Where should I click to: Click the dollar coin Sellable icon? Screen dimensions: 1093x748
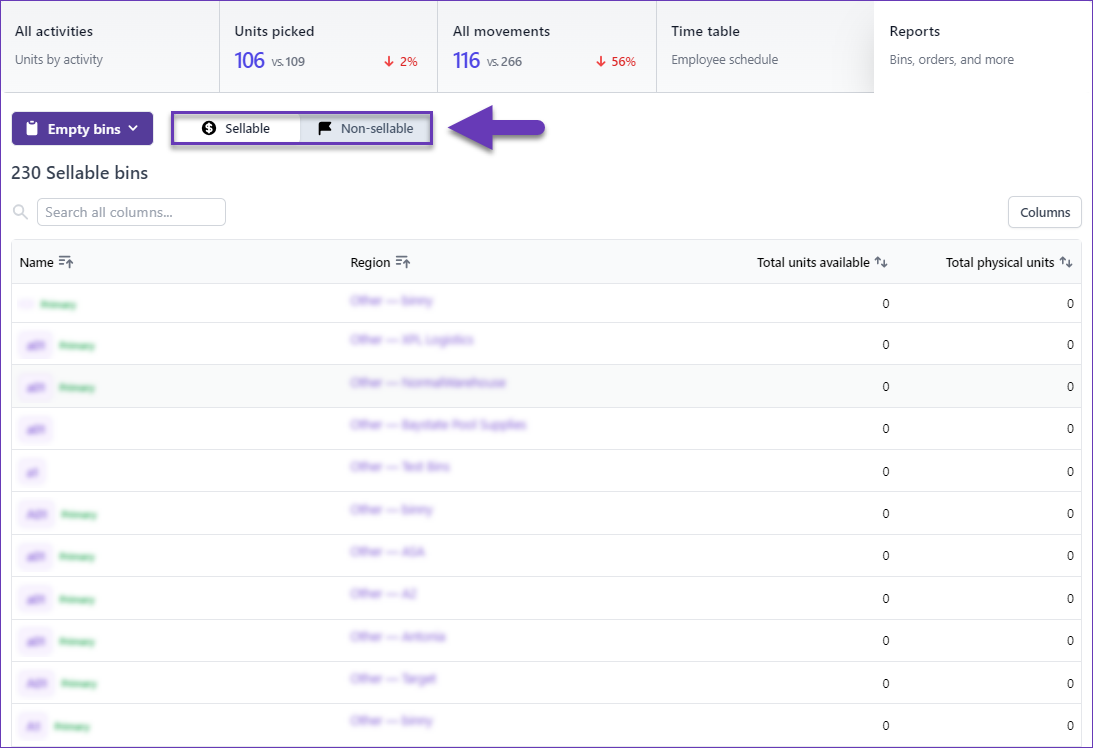[209, 129]
